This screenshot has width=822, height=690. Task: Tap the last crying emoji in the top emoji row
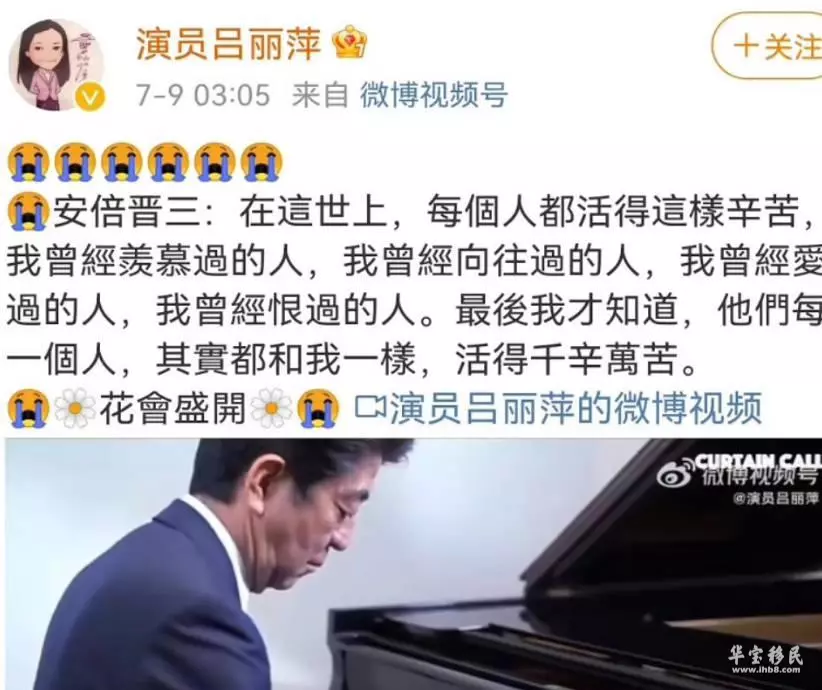(261, 162)
